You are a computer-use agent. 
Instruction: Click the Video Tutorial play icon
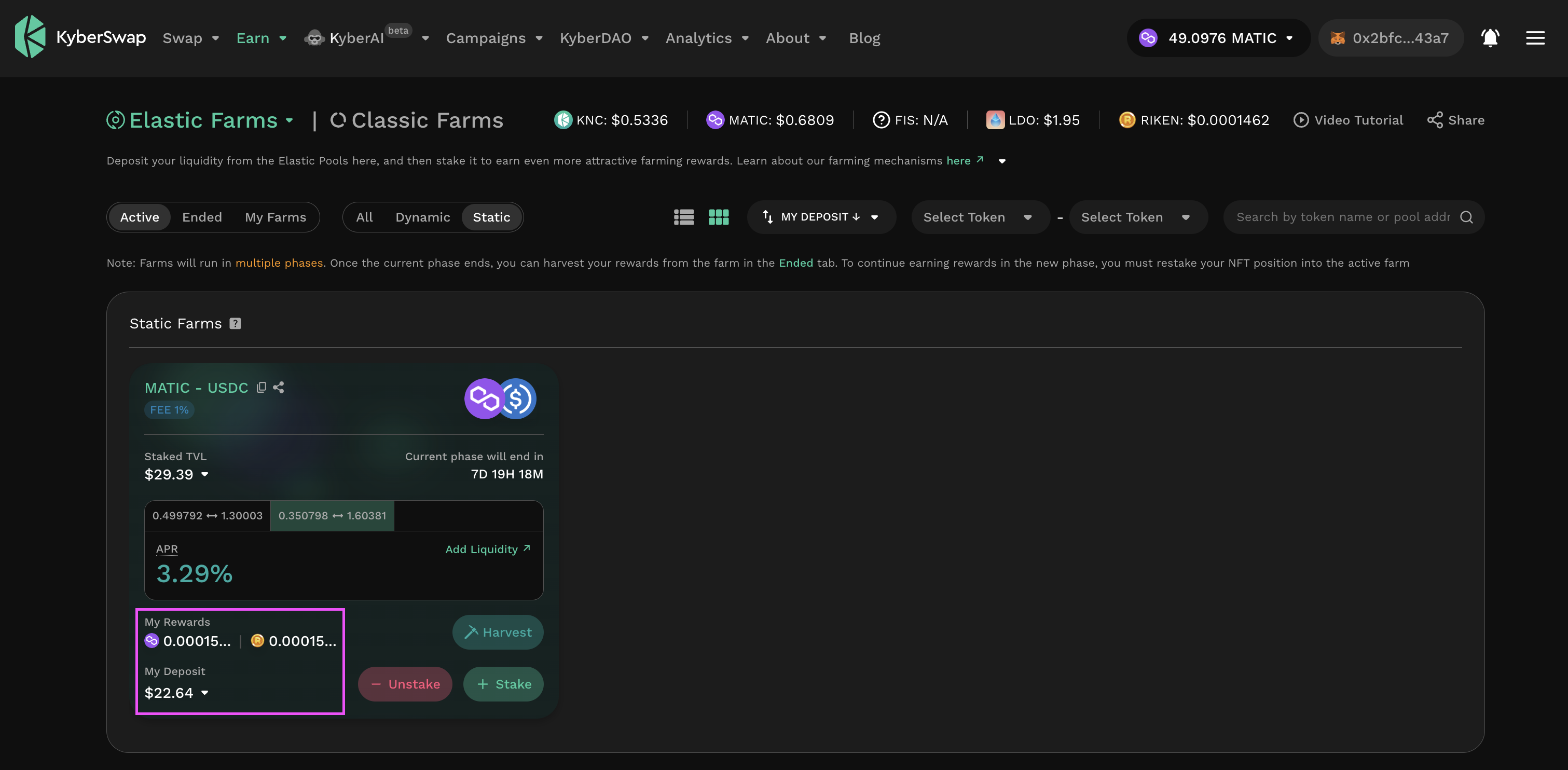pos(1301,120)
